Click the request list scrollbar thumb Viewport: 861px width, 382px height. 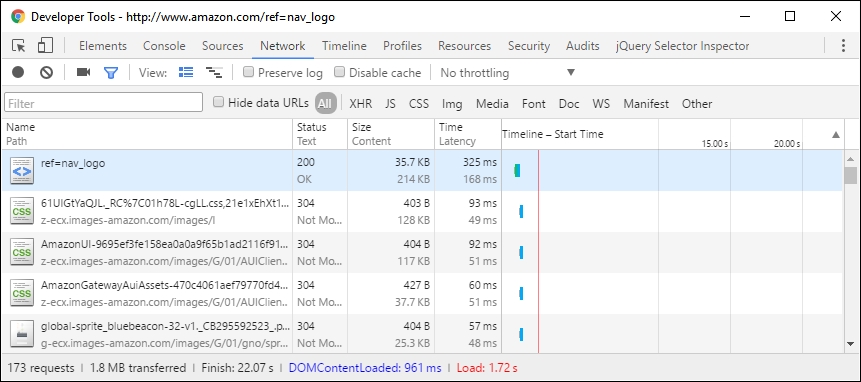pyautogui.click(x=851, y=175)
